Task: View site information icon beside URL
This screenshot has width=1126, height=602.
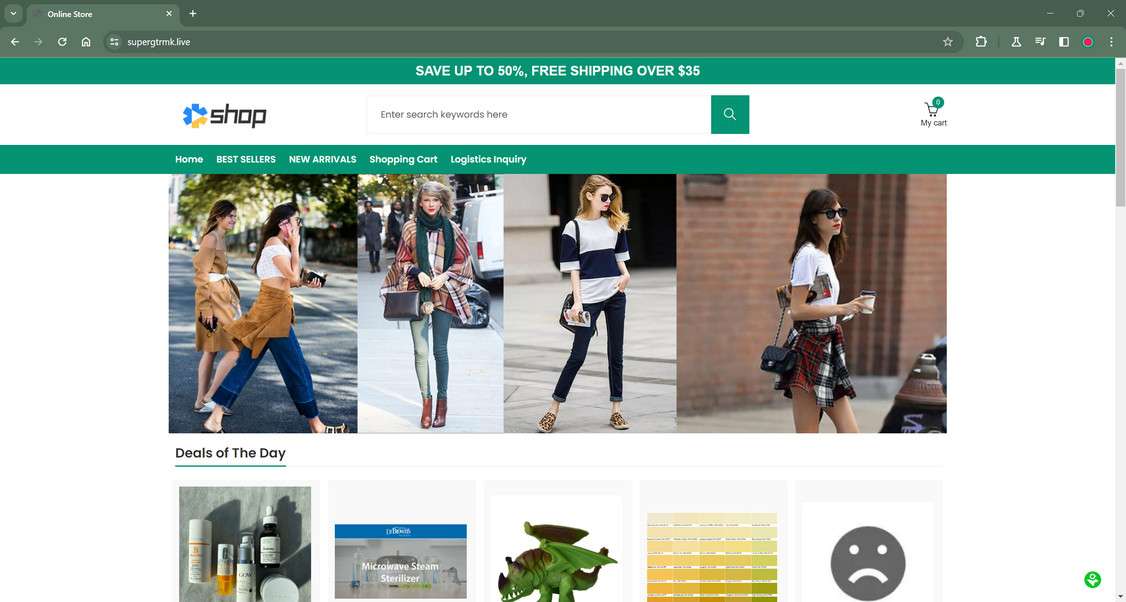Action: [x=113, y=42]
